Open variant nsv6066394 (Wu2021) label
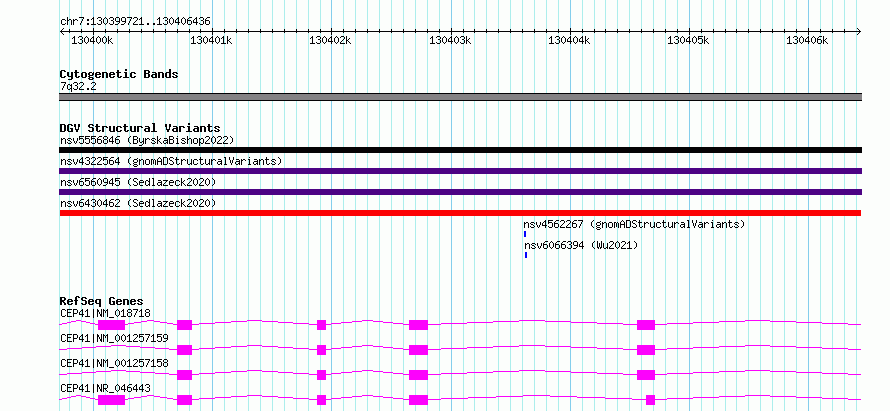The height and width of the screenshot is (411, 890). point(581,245)
